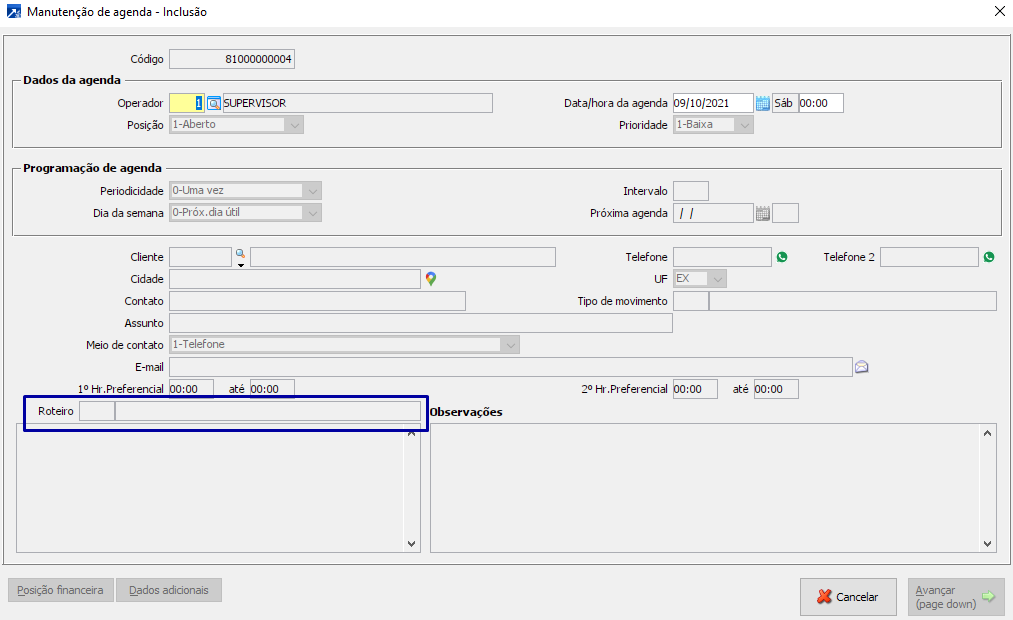Click the application icon in title bar
This screenshot has height=620, width=1013.
coord(14,12)
